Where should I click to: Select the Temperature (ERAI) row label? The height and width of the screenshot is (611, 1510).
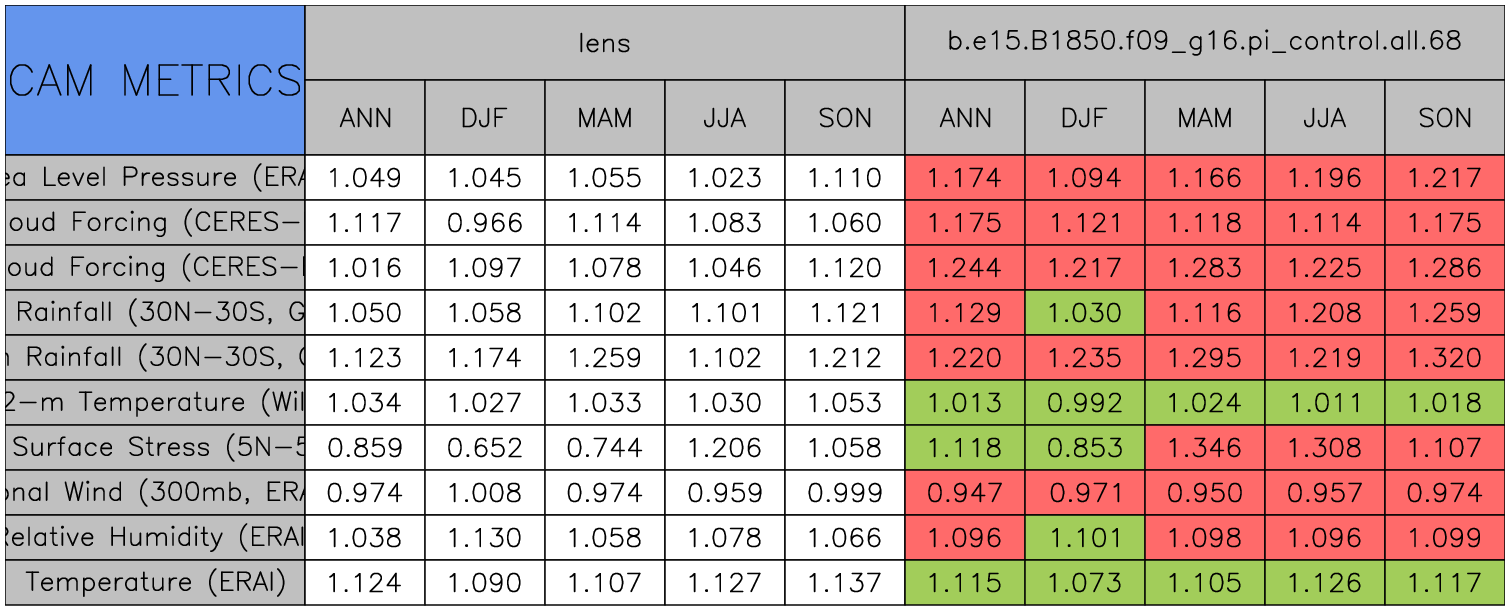pos(154,583)
